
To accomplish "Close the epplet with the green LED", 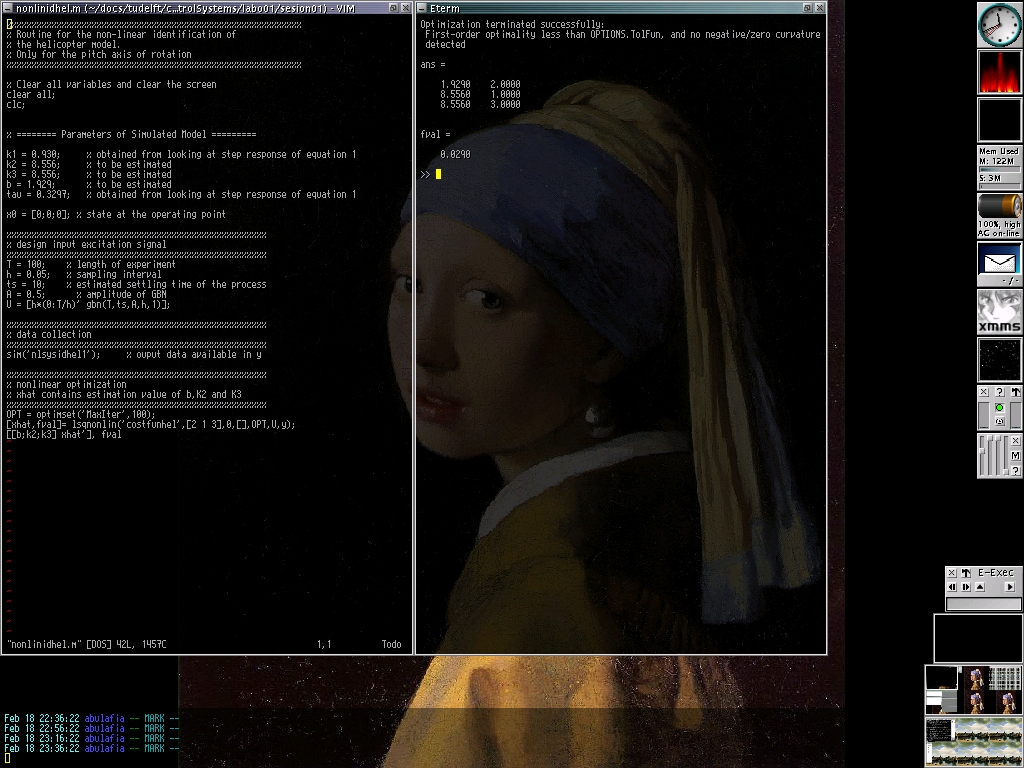I will (984, 392).
